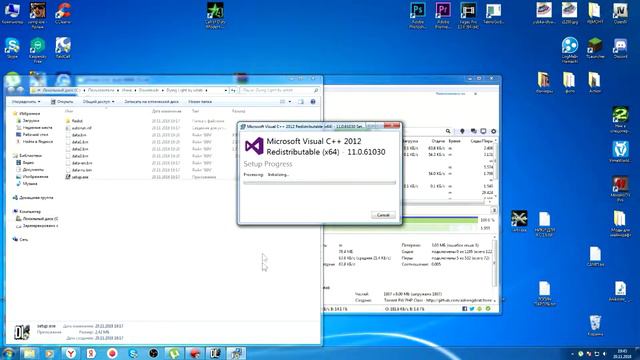The height and width of the screenshot is (360, 640).
Task: Open the Adobe Premiere Pro desktop shortcut
Action: 443,15
